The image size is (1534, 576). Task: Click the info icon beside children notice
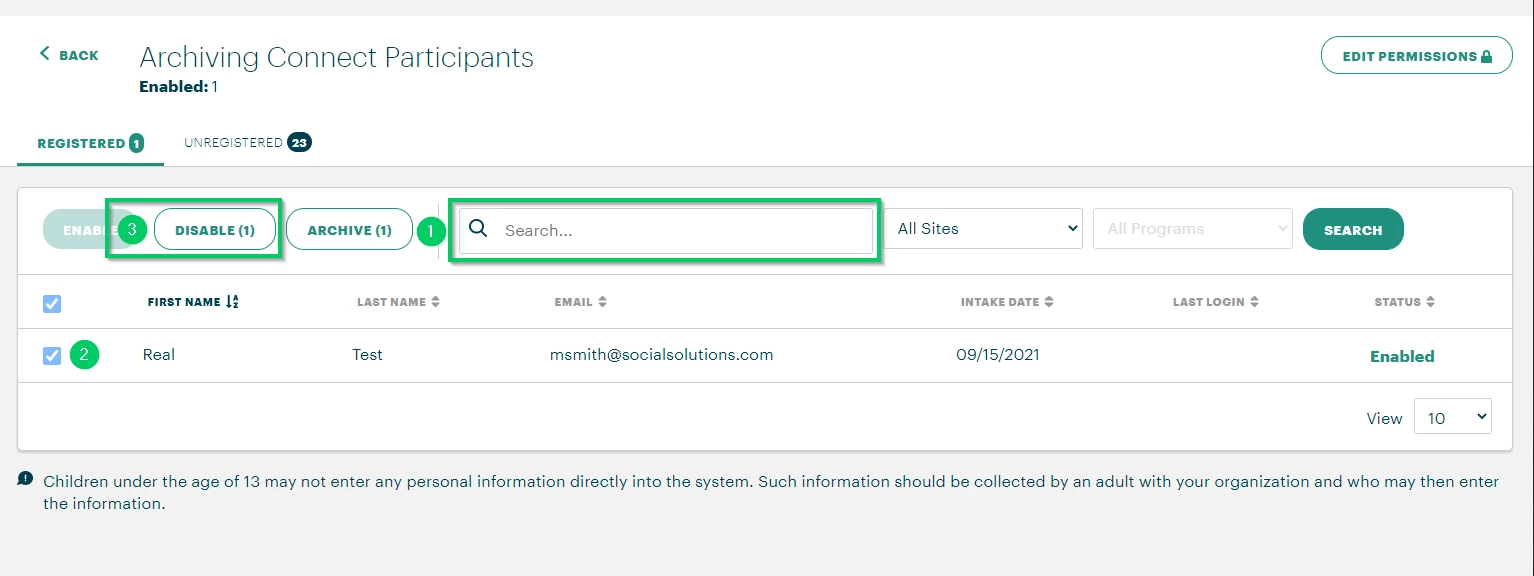click(x=26, y=479)
